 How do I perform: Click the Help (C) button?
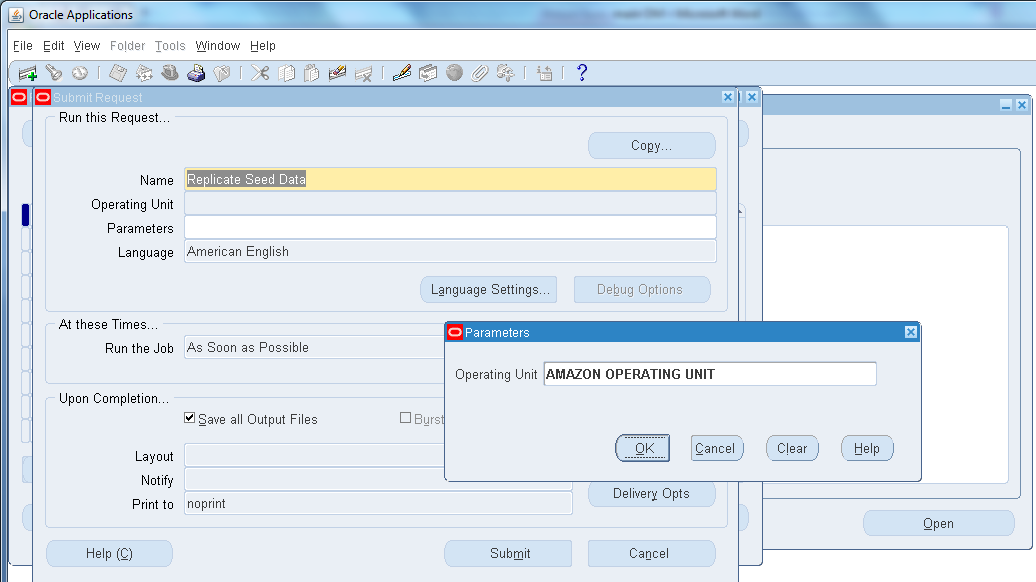point(110,554)
